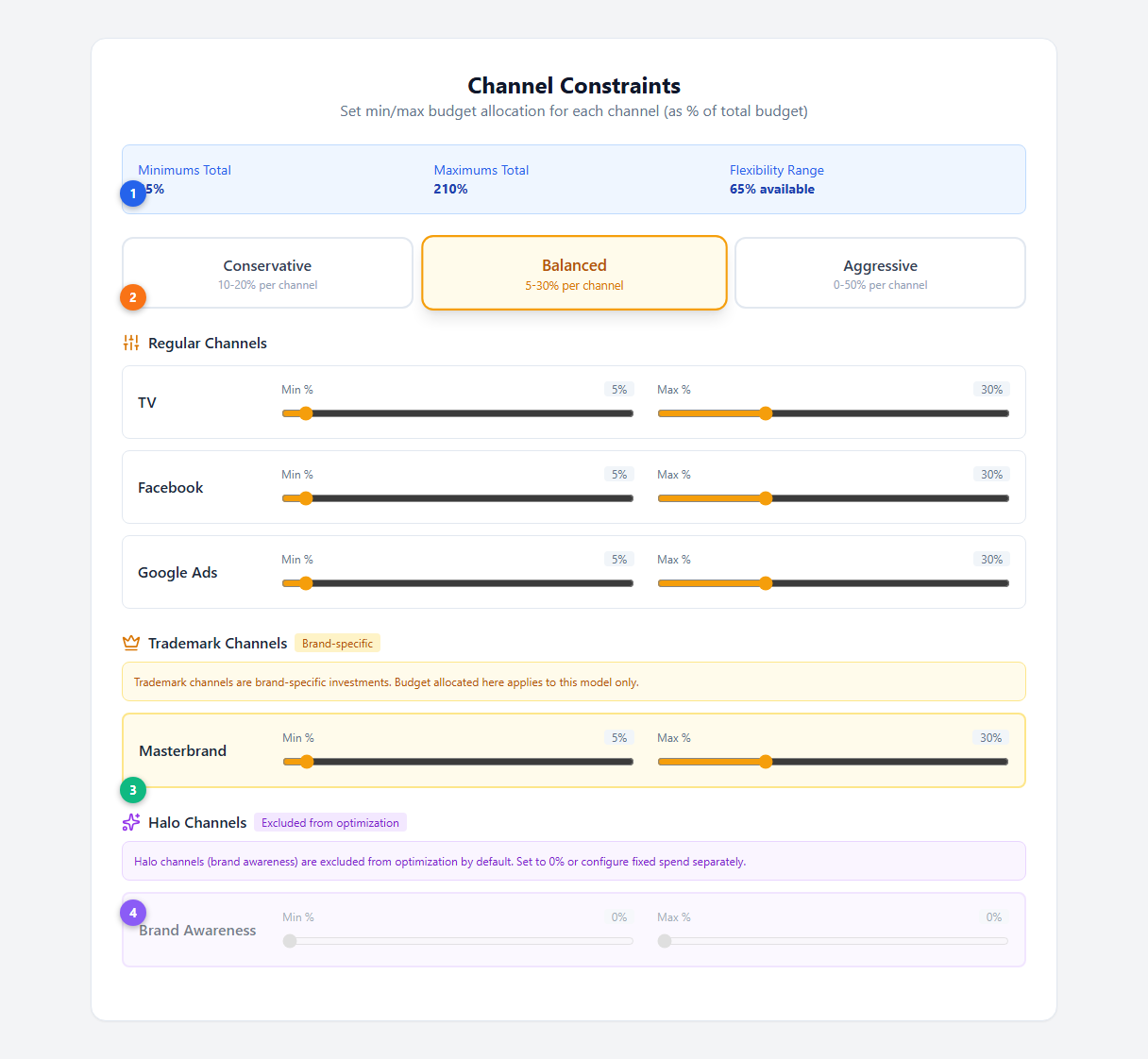Adjust the Google Ads Min % slider

pyautogui.click(x=457, y=583)
